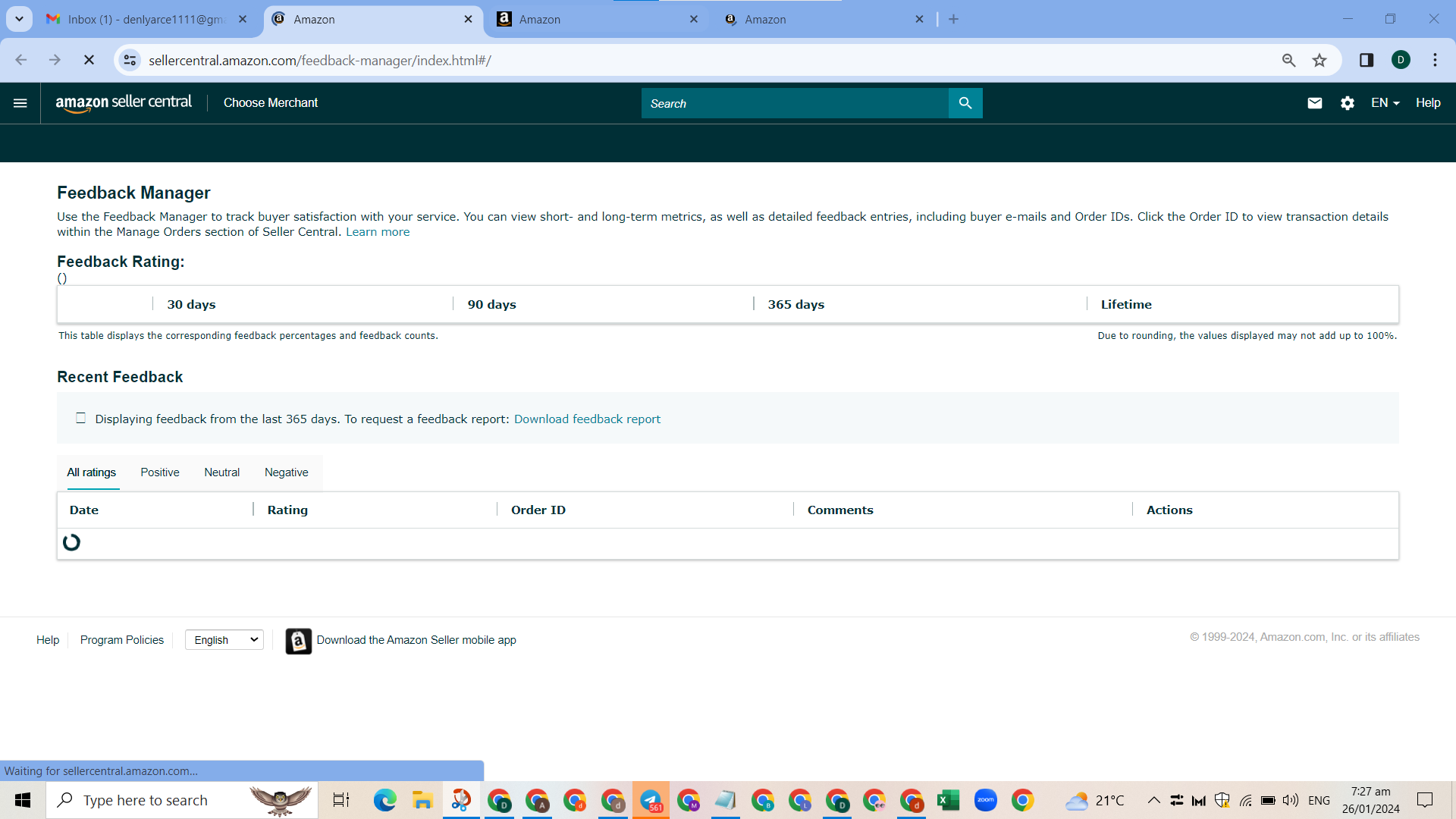Image resolution: width=1456 pixels, height=819 pixels.
Task: Open File Explorer from taskbar
Action: coord(422,800)
